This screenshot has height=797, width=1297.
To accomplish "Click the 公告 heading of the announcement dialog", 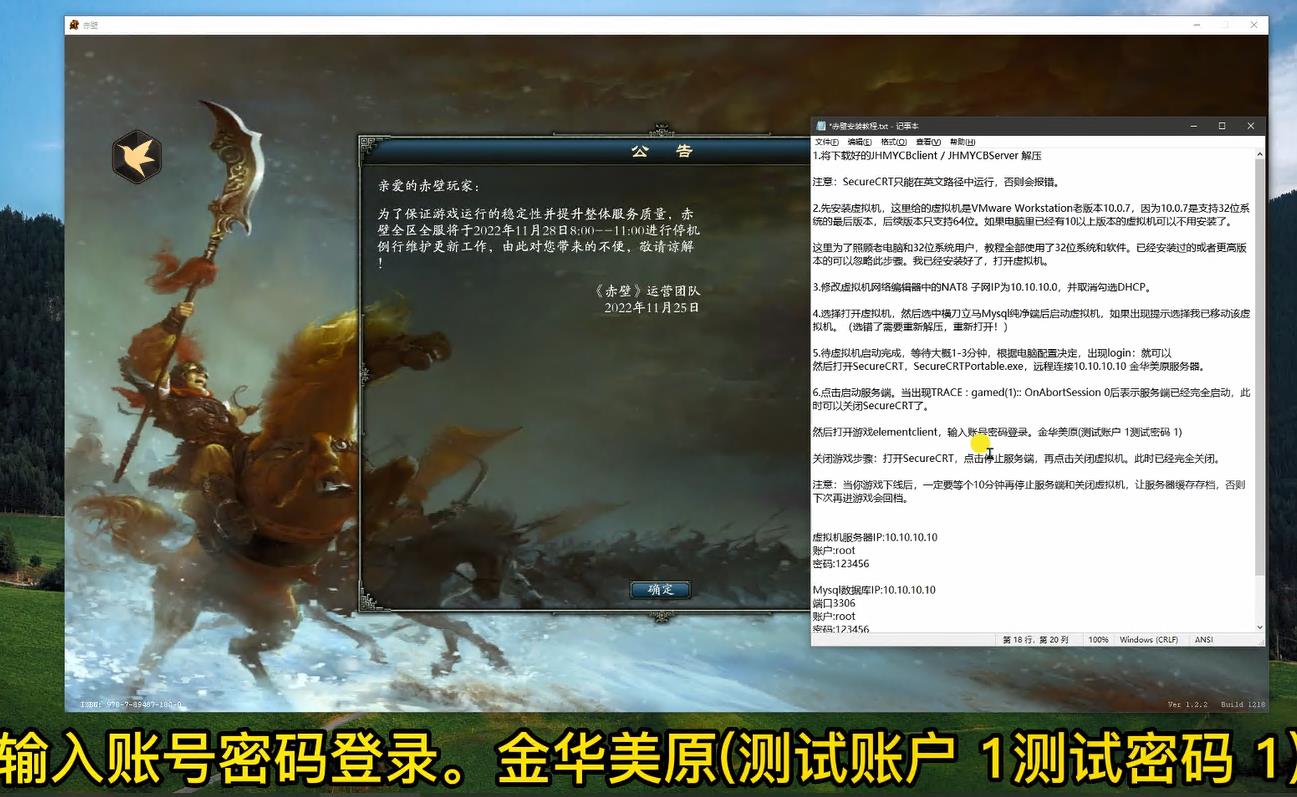I will [661, 151].
